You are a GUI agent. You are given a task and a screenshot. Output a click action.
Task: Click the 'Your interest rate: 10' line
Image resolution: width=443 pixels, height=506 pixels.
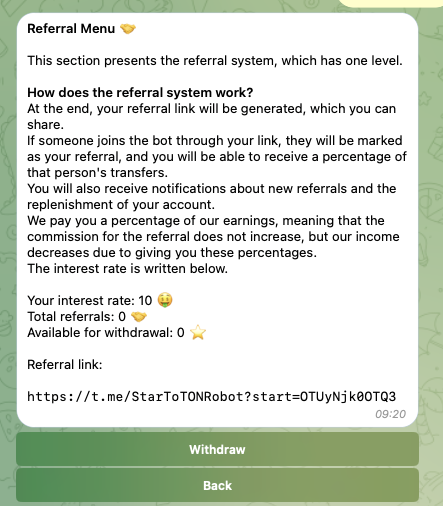(x=90, y=300)
